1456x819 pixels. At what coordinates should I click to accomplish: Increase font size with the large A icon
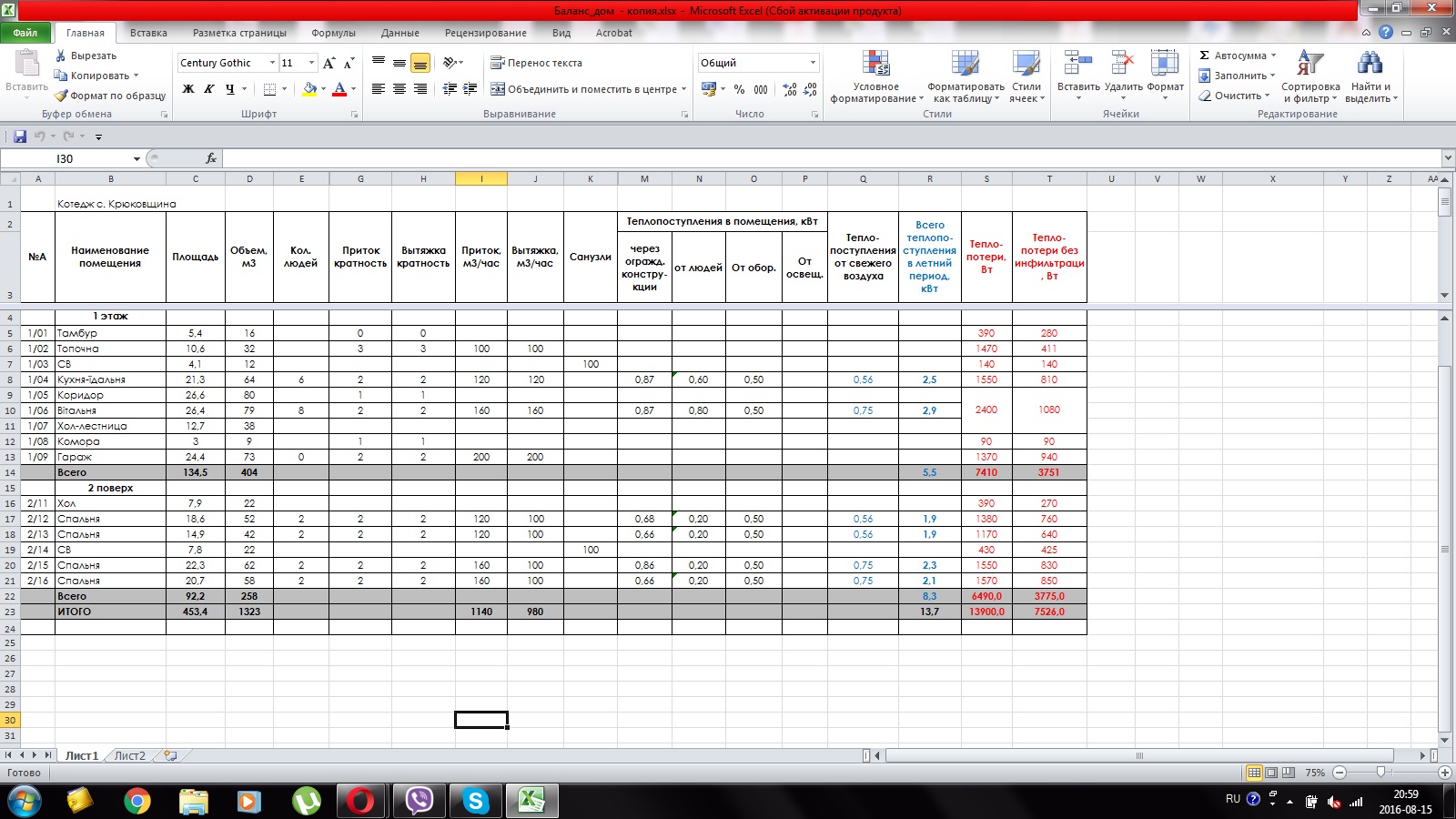[x=329, y=63]
